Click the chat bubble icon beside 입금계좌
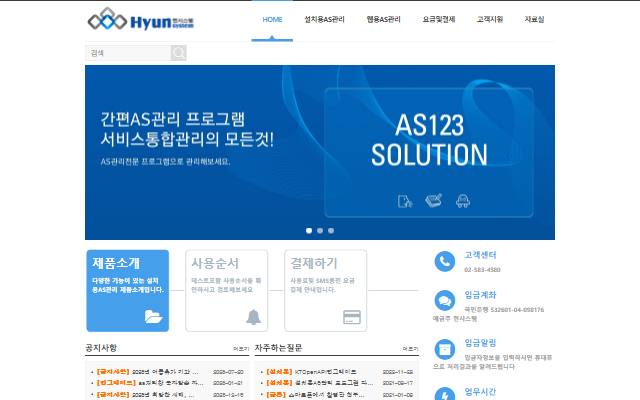This screenshot has width=640, height=400. click(445, 301)
